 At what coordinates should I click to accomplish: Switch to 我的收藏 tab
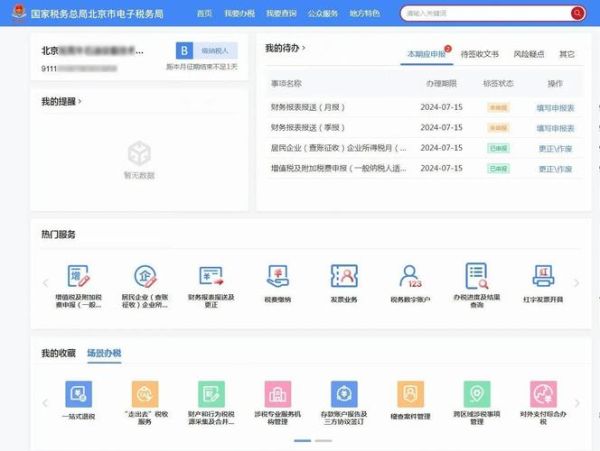click(x=58, y=353)
